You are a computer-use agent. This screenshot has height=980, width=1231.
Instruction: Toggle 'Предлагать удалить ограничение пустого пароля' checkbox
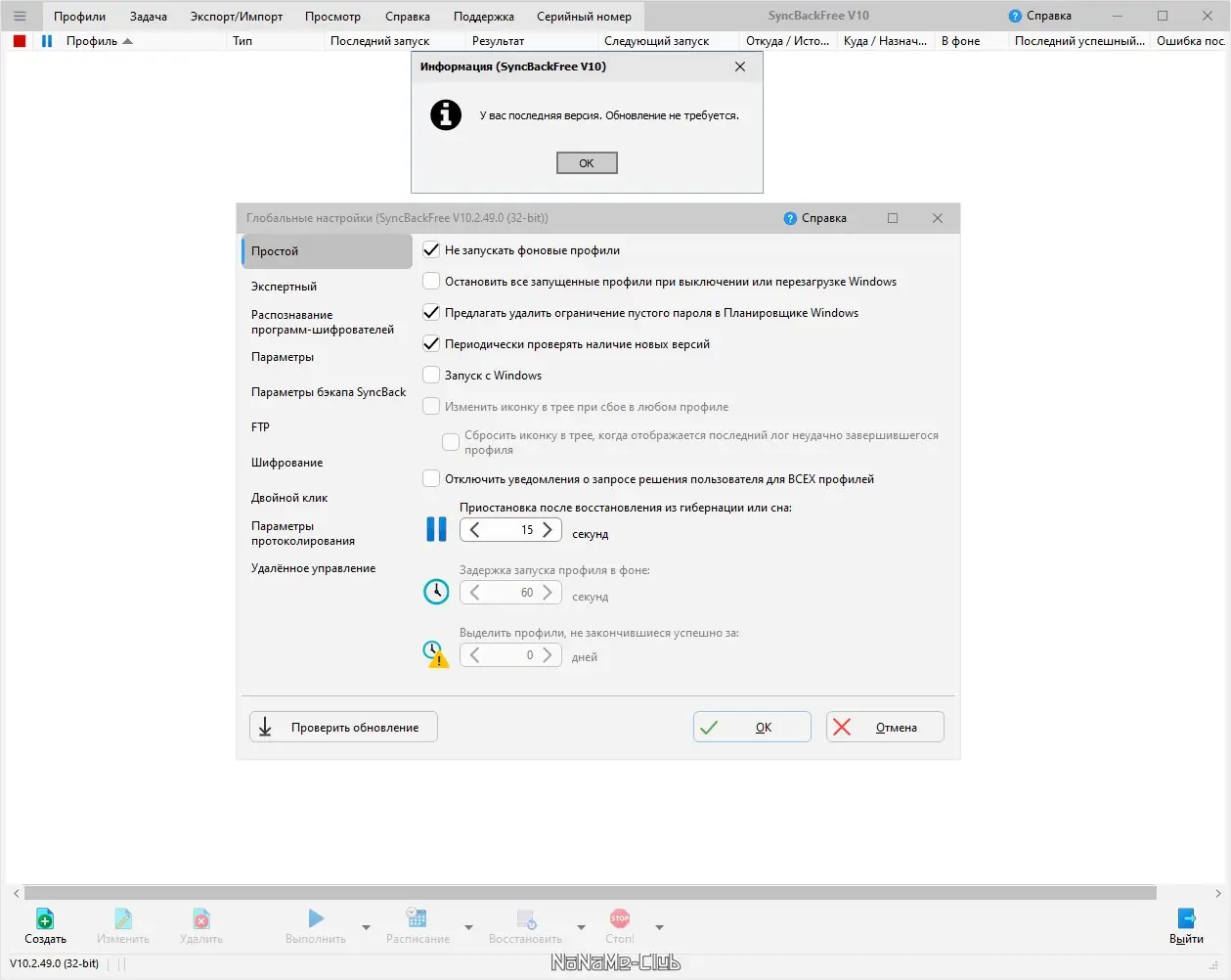click(x=431, y=313)
